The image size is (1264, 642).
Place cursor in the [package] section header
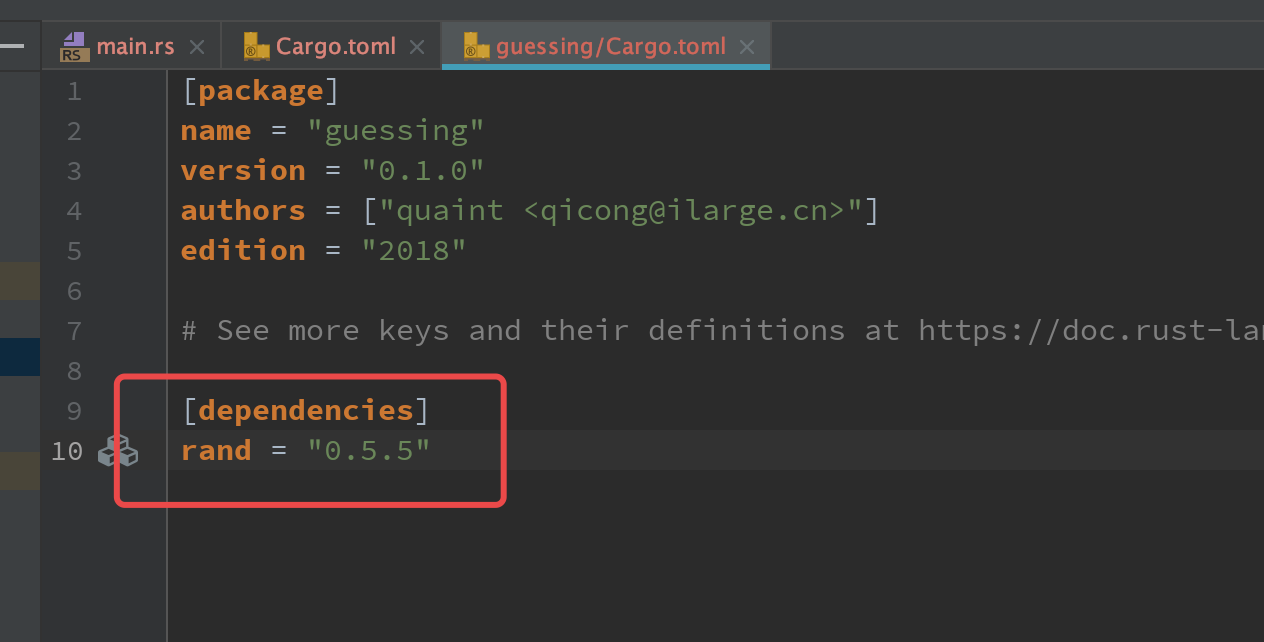coord(260,92)
